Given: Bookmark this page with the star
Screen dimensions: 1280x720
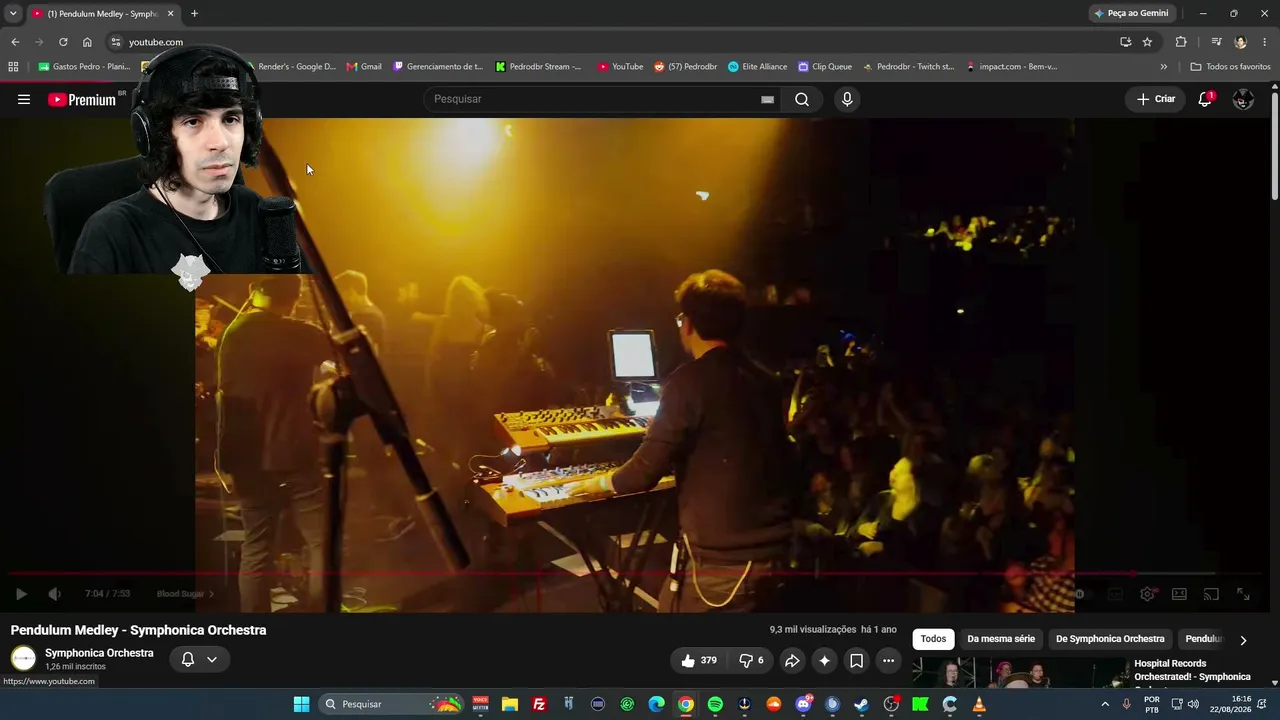Looking at the screenshot, I should point(1147,42).
